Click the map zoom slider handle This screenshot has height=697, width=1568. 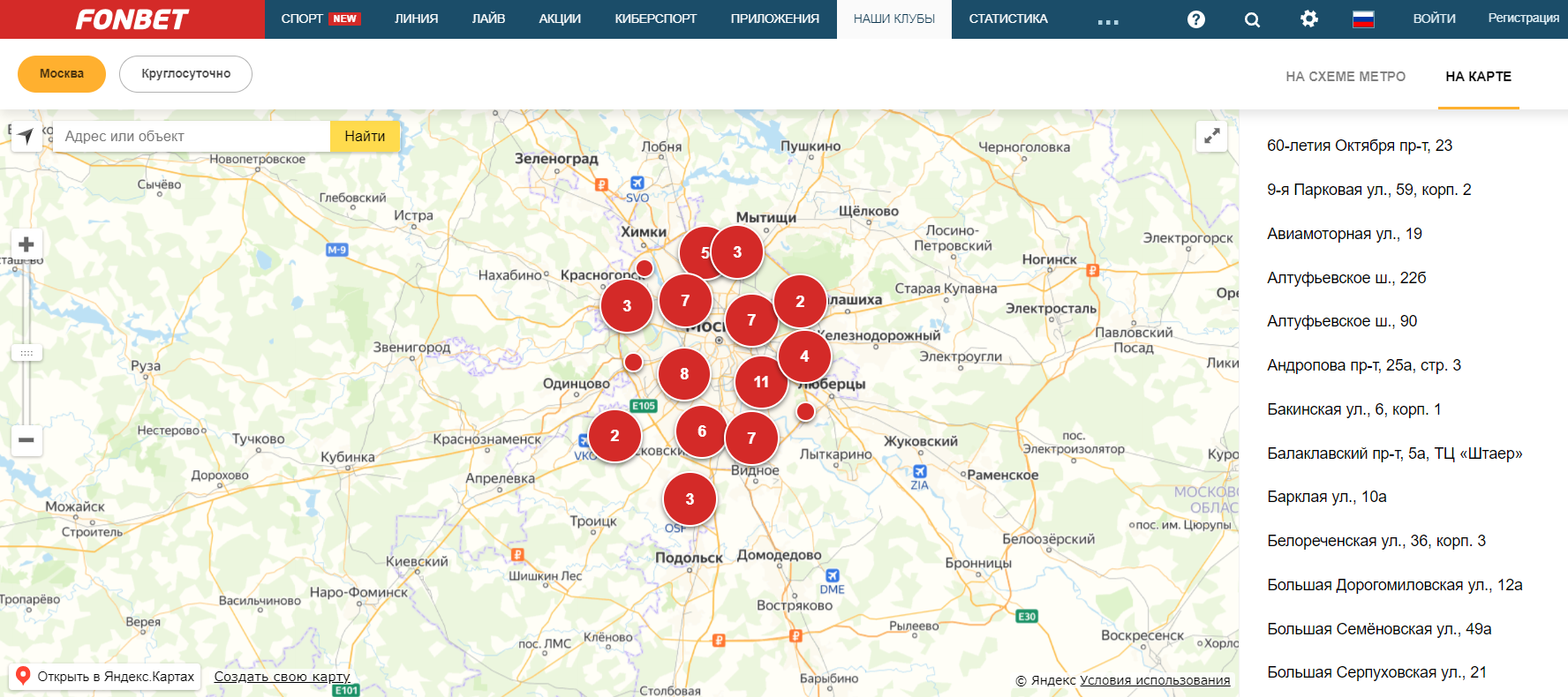26,353
